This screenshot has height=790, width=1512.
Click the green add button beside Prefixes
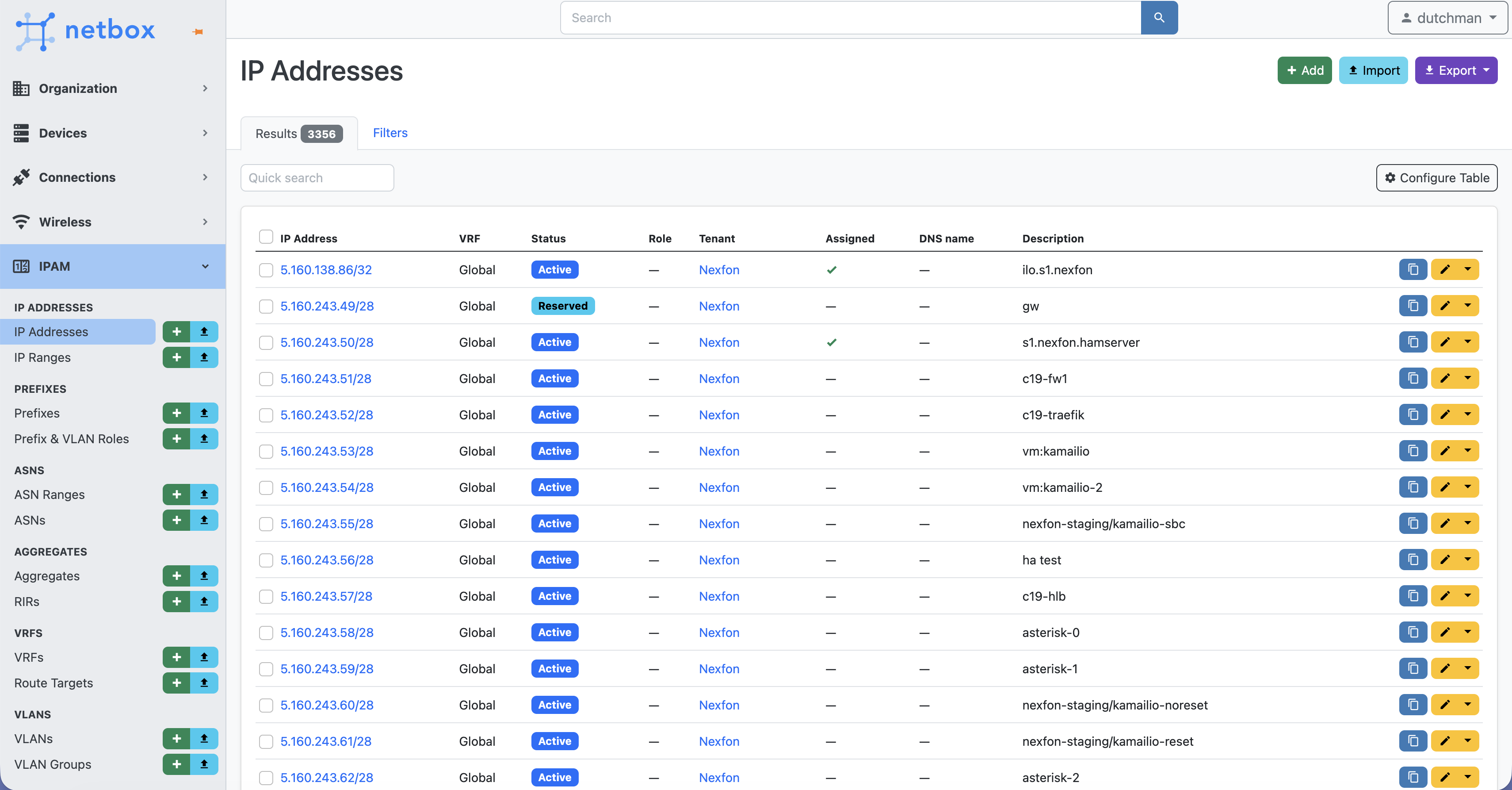[x=176, y=413]
